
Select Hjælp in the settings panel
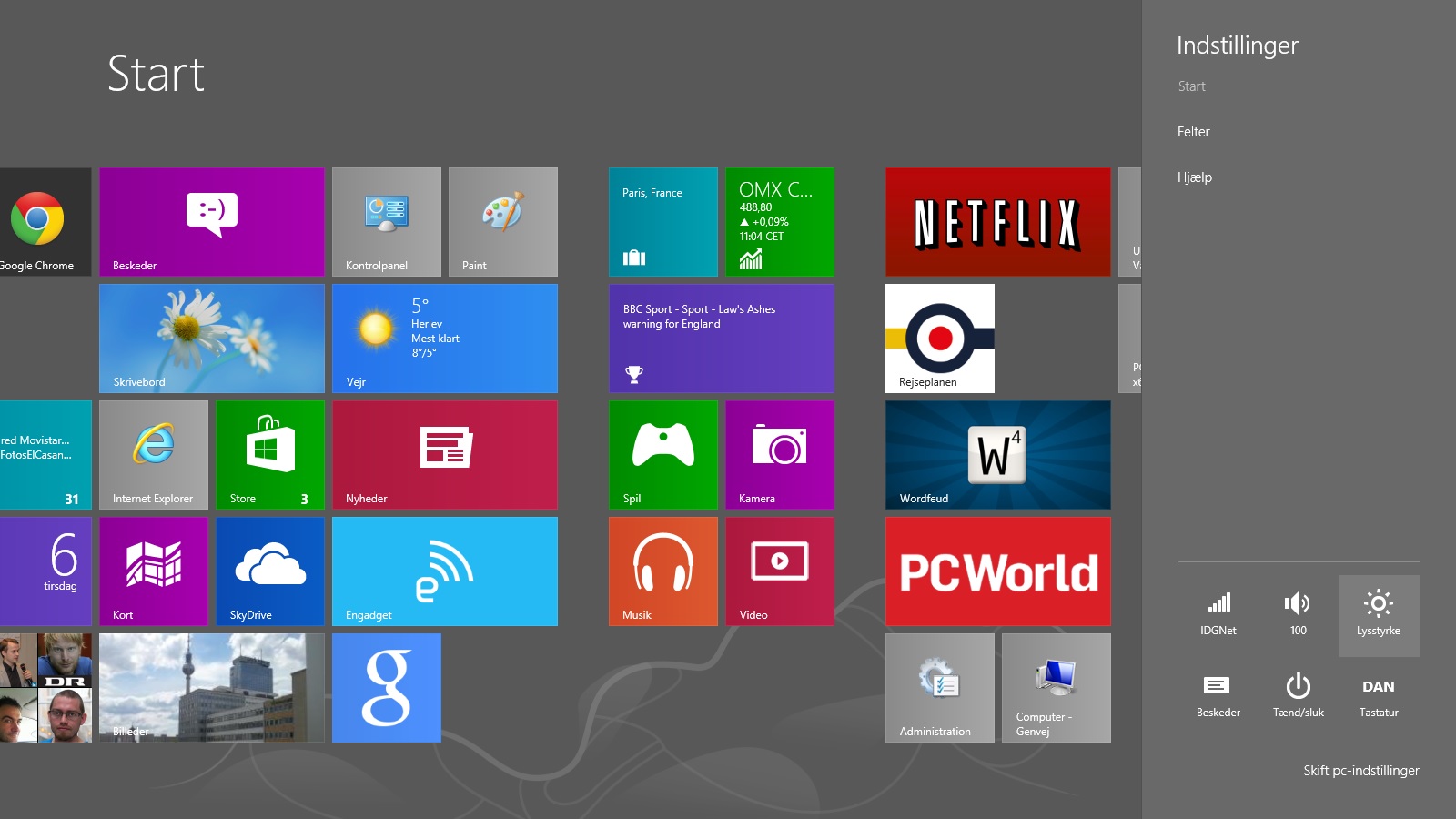[x=1194, y=177]
